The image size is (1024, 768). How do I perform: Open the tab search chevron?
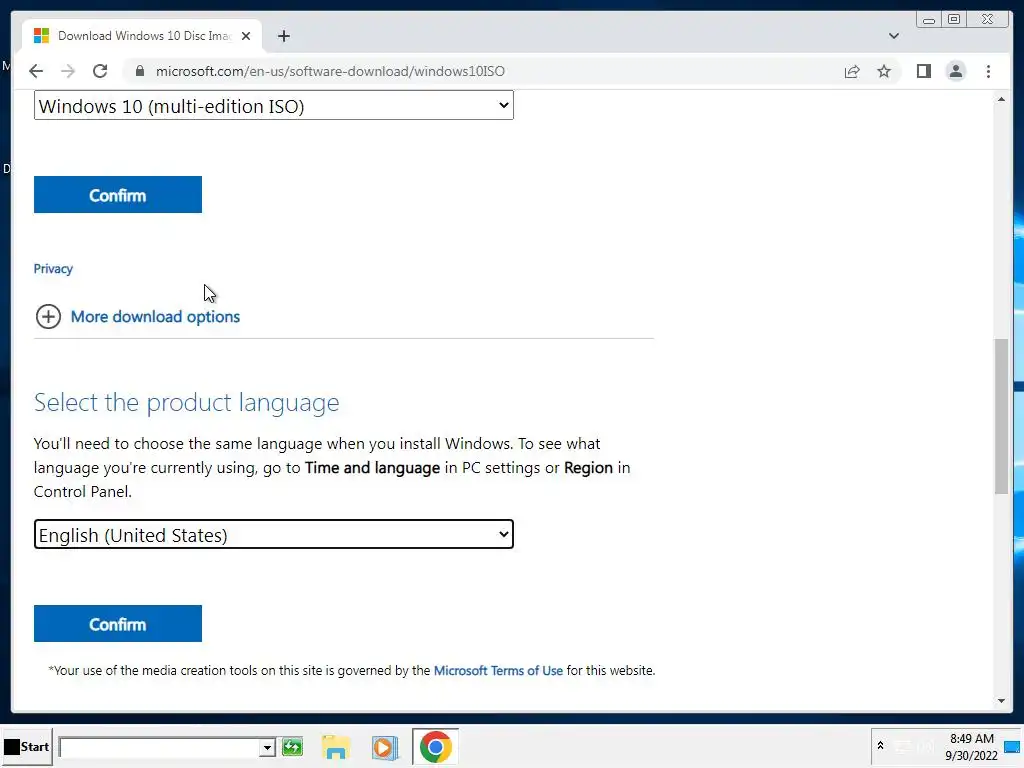[x=893, y=36]
